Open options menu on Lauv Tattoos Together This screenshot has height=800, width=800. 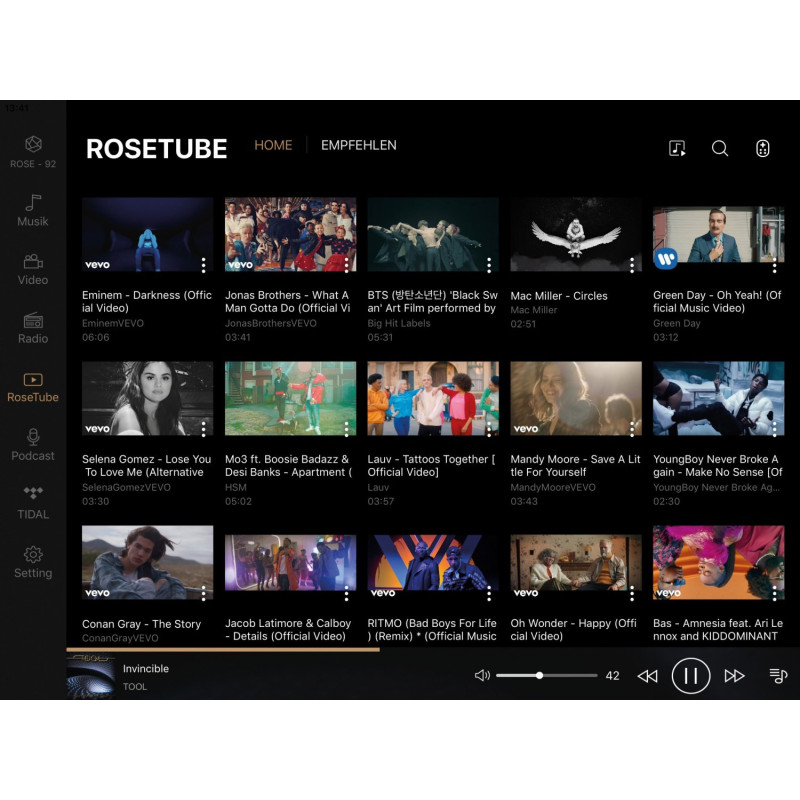click(x=489, y=429)
